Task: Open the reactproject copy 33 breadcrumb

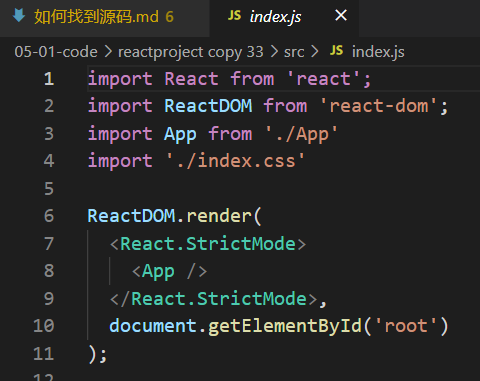Action: (x=191, y=52)
